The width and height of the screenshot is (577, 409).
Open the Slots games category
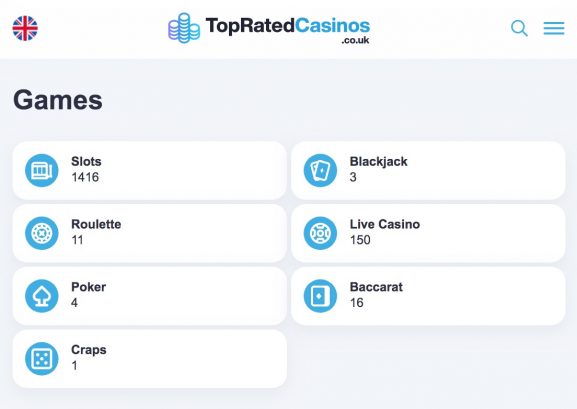149,170
